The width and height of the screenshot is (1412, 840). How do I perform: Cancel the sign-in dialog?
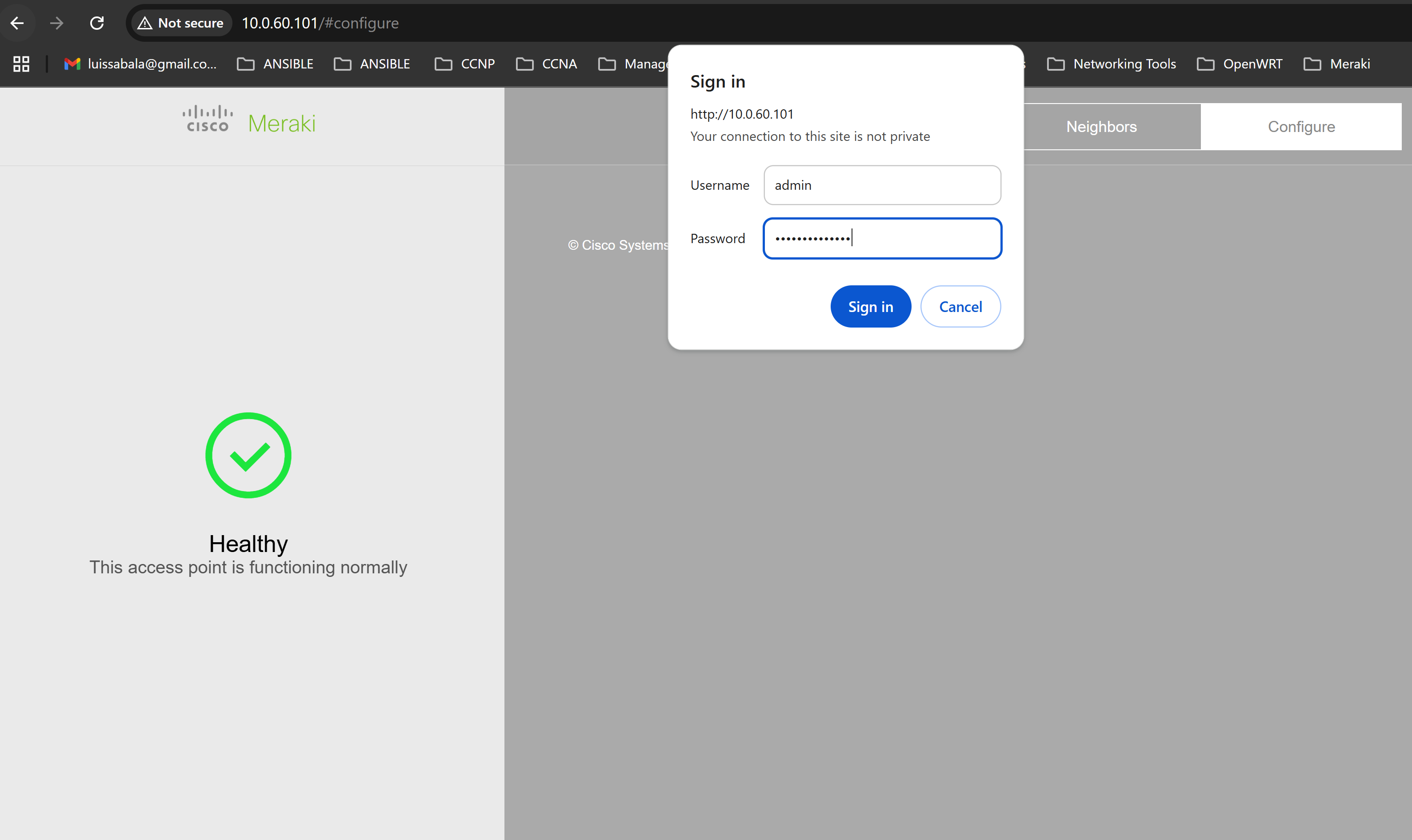pos(960,307)
